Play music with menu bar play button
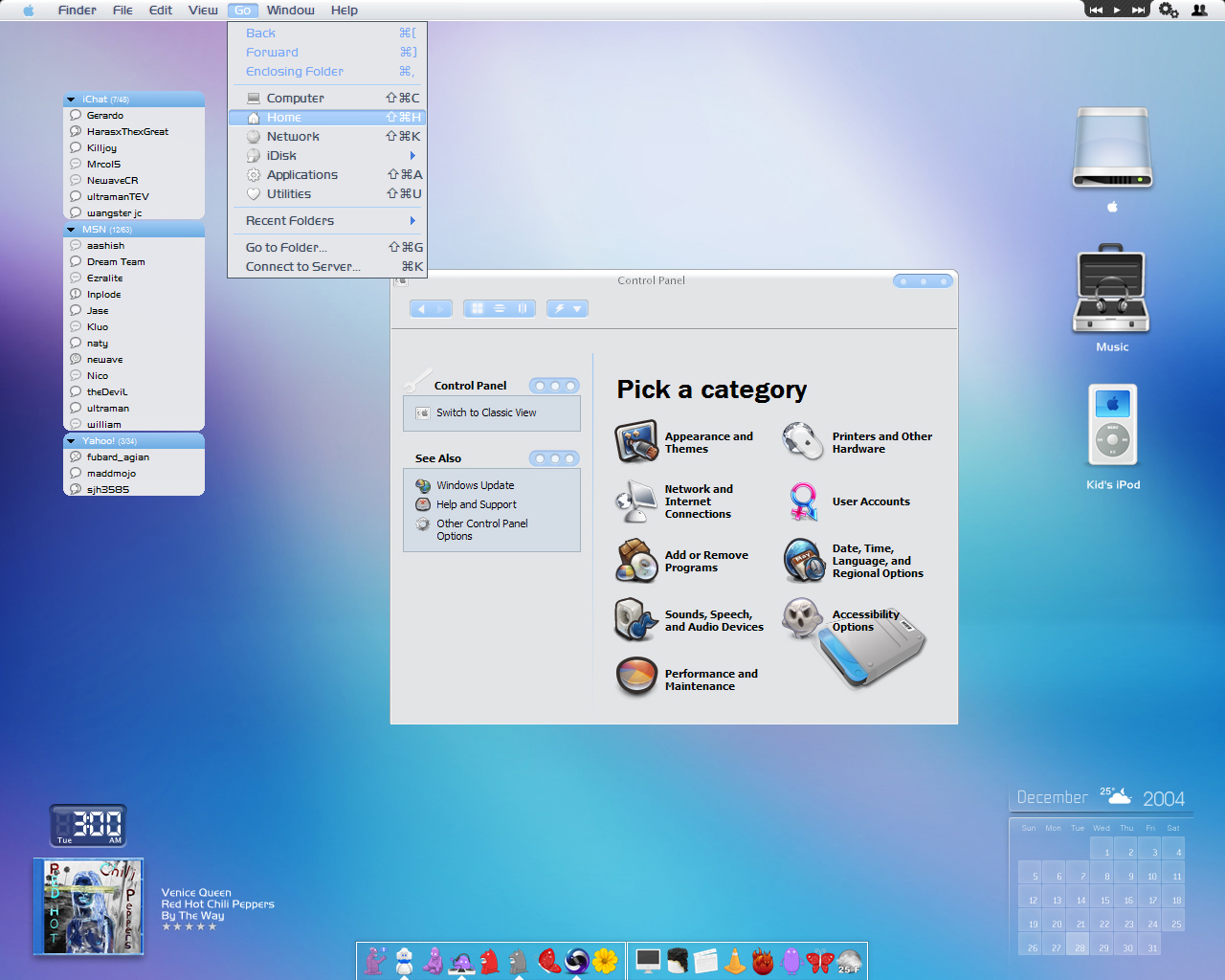Viewport: 1225px width, 980px height. (x=1117, y=10)
